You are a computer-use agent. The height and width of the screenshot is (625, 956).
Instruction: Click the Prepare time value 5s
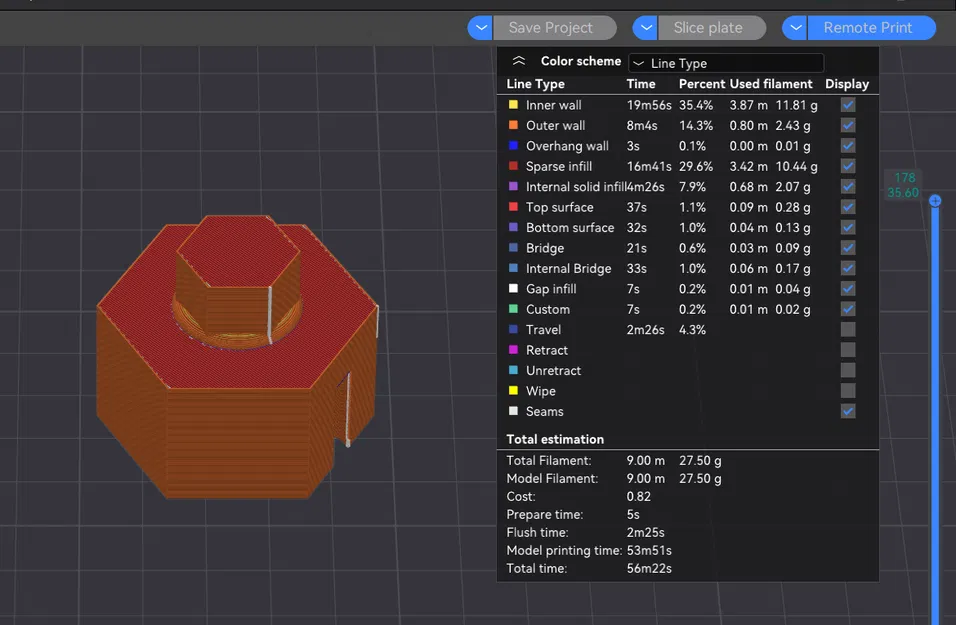633,515
